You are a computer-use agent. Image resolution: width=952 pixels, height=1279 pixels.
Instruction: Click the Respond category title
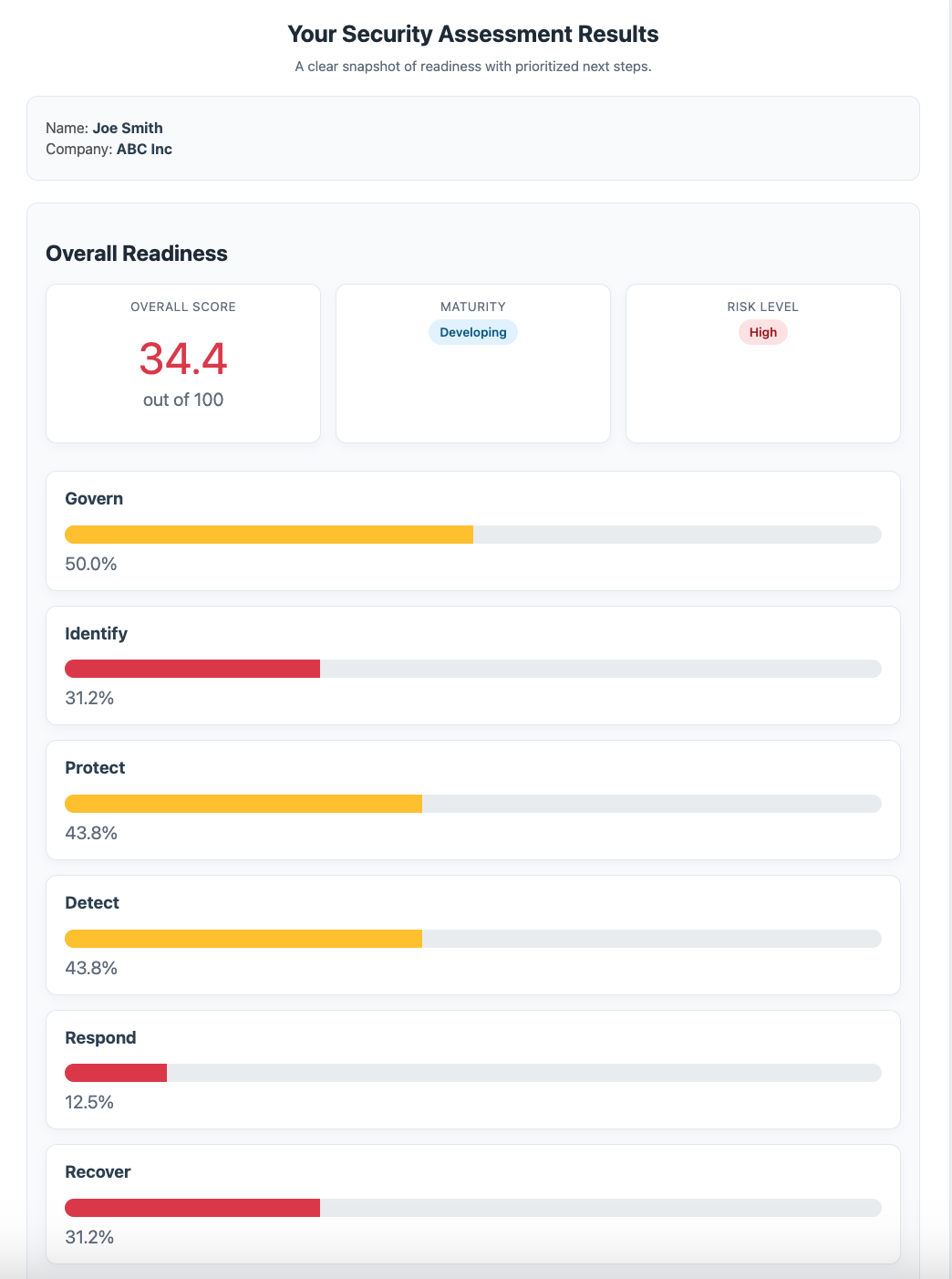[x=100, y=1038]
